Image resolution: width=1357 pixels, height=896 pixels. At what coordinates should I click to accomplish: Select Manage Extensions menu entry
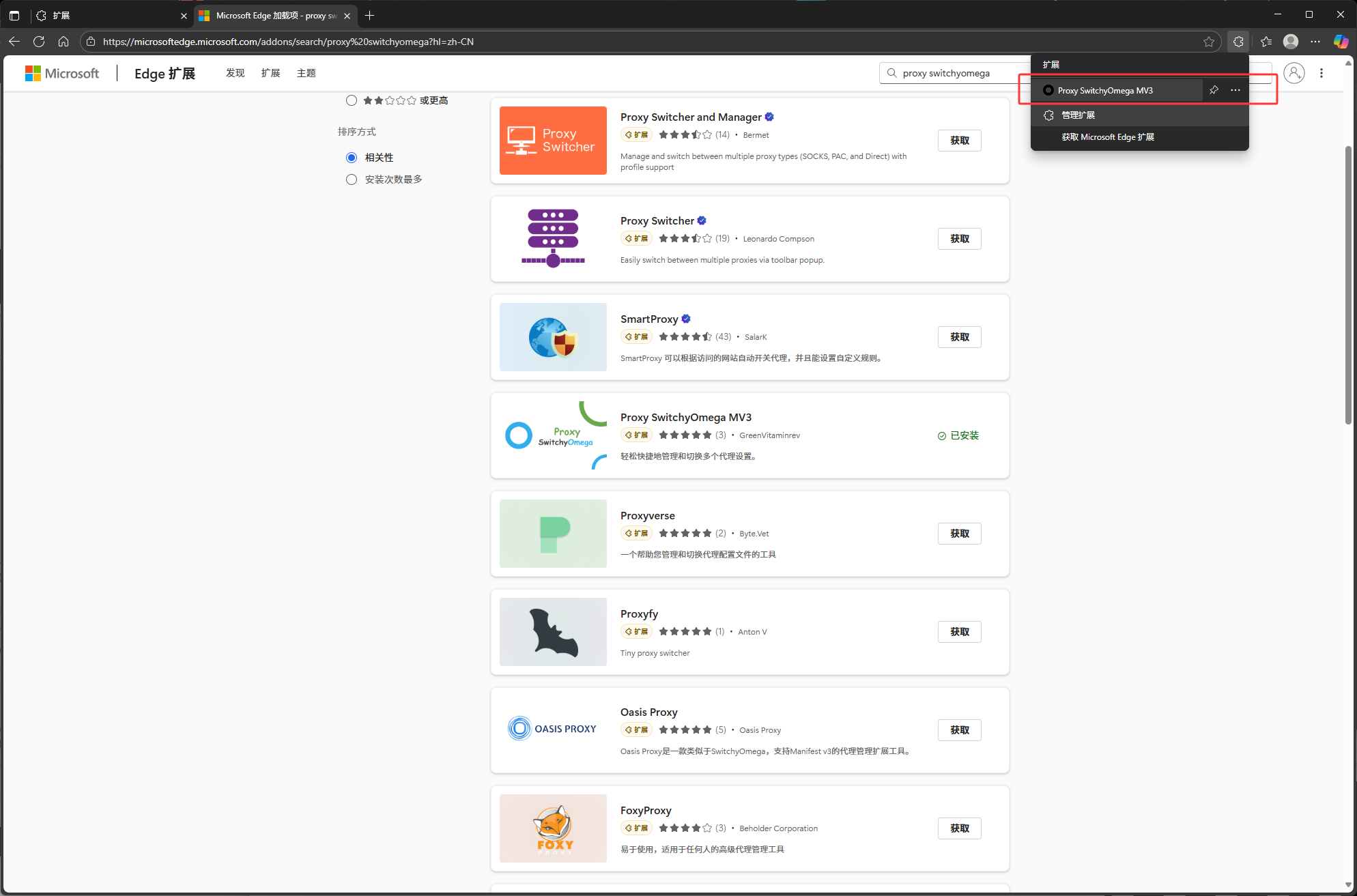pos(1079,115)
